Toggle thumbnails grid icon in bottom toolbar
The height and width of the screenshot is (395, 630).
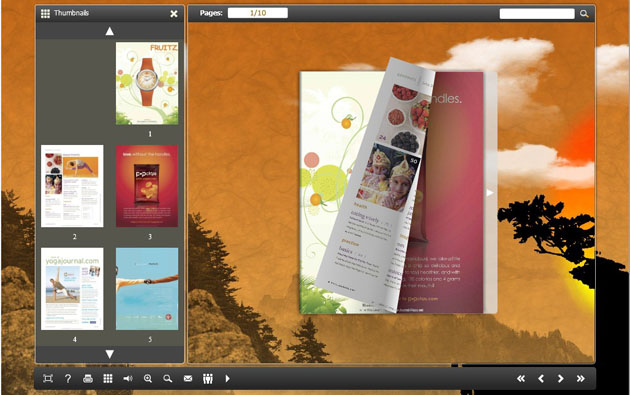(108, 379)
